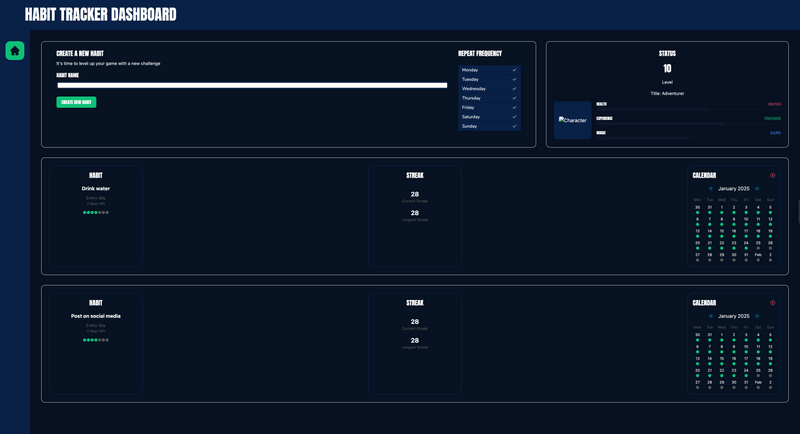This screenshot has width=800, height=434.
Task: Select Feb 1 in Drink water calendar
Action: pos(758,257)
